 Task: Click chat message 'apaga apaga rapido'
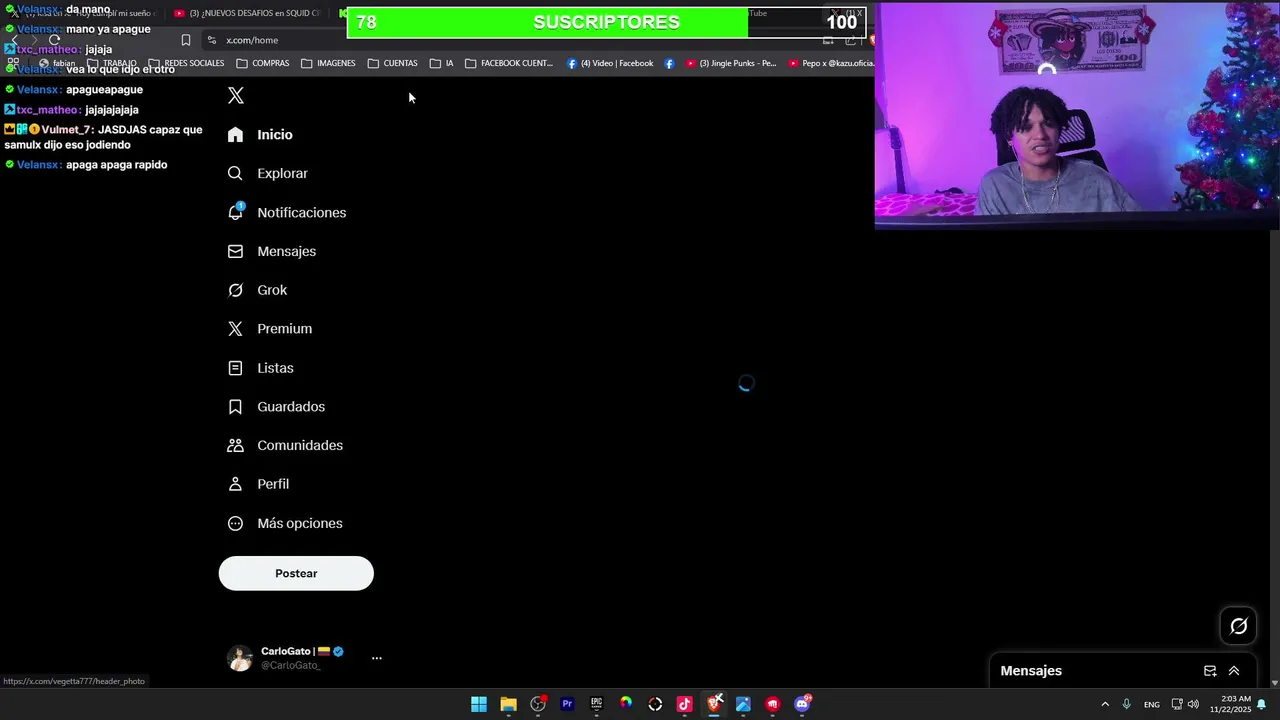[117, 165]
